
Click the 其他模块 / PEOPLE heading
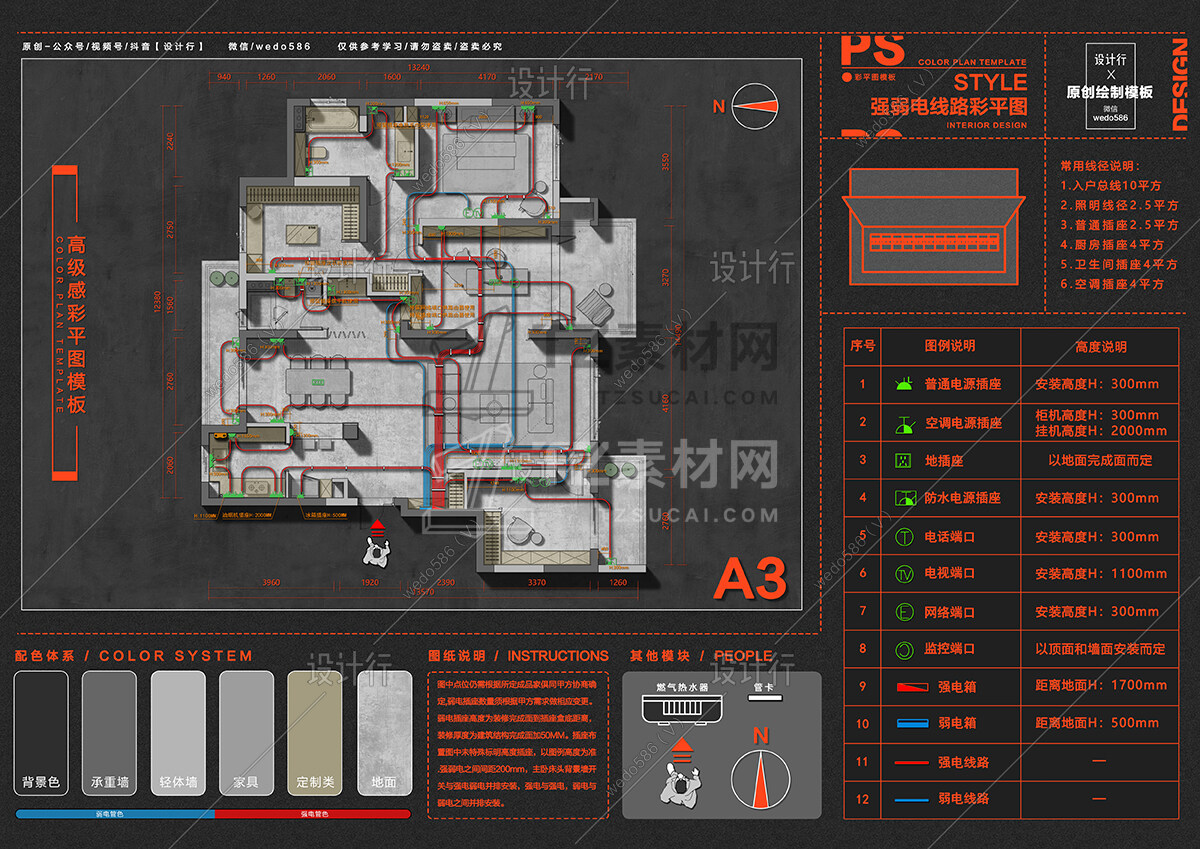click(x=701, y=656)
